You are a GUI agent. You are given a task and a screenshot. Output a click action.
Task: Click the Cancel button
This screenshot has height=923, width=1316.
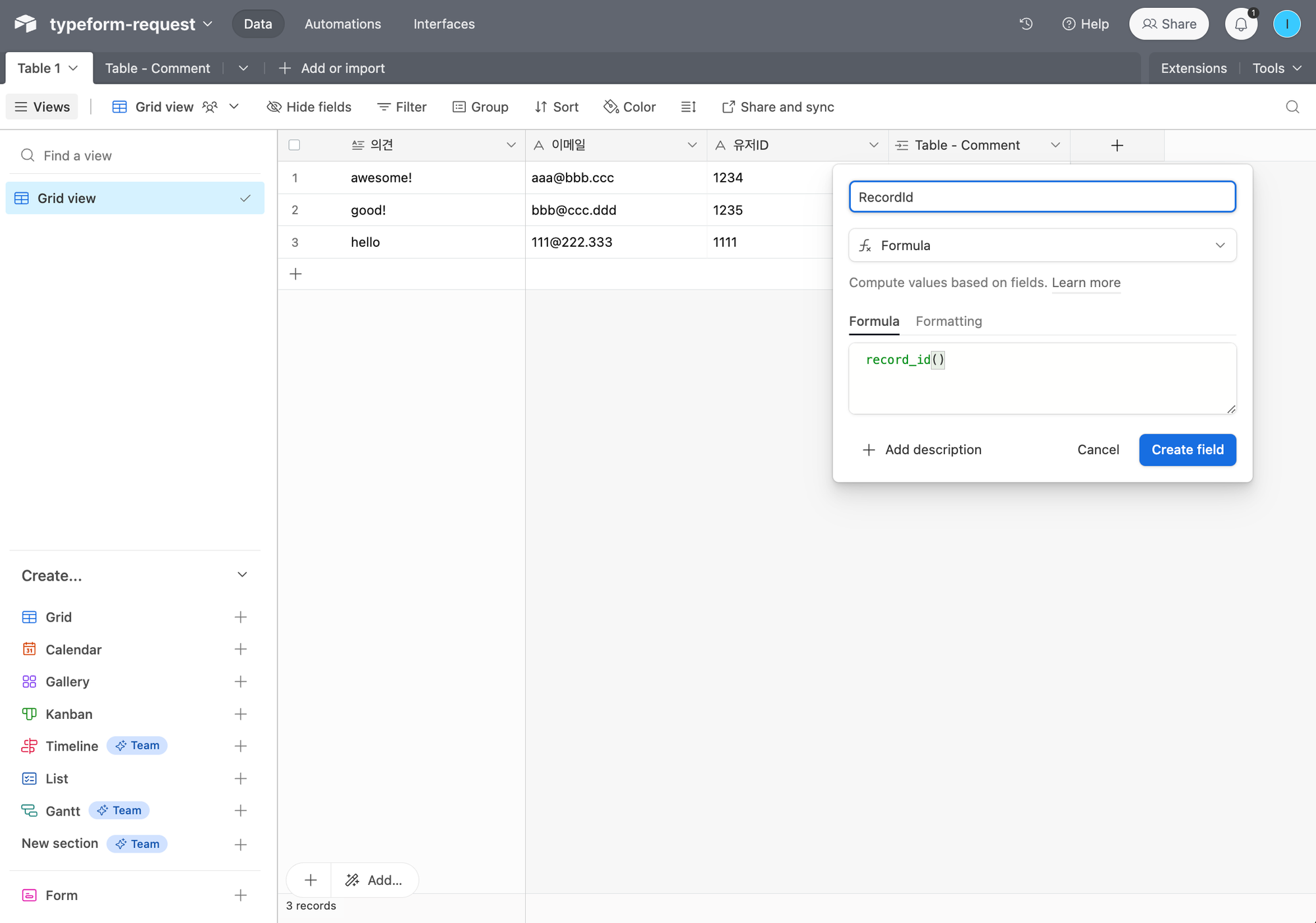click(x=1098, y=450)
